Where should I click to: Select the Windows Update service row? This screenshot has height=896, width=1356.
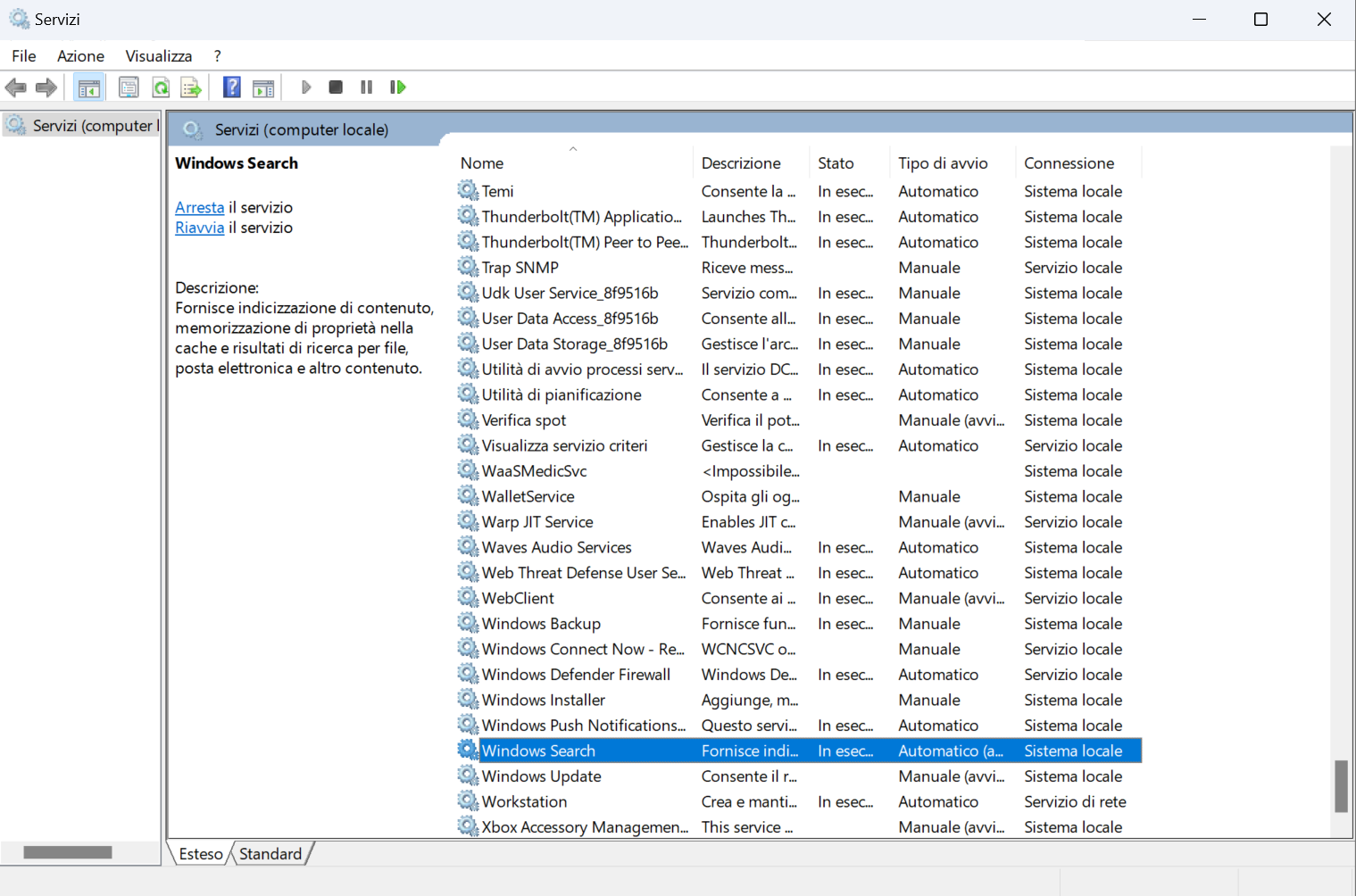pyautogui.click(x=541, y=776)
